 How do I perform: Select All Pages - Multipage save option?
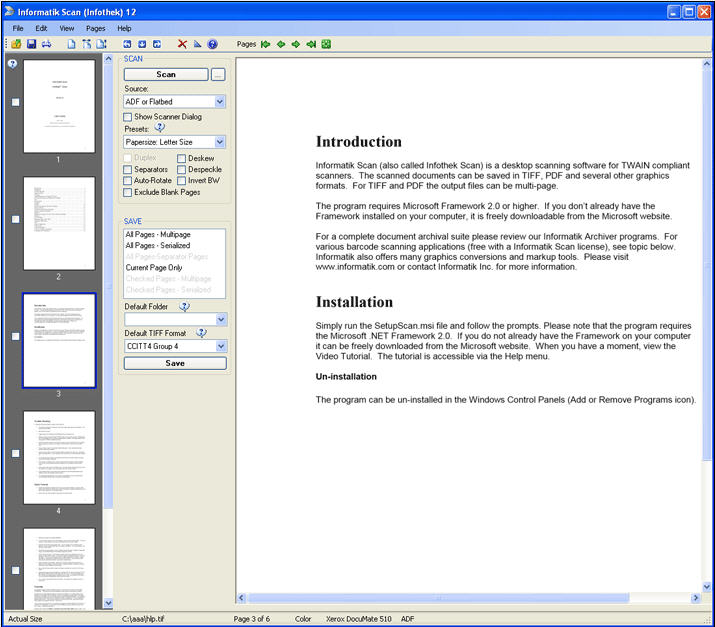[158, 234]
